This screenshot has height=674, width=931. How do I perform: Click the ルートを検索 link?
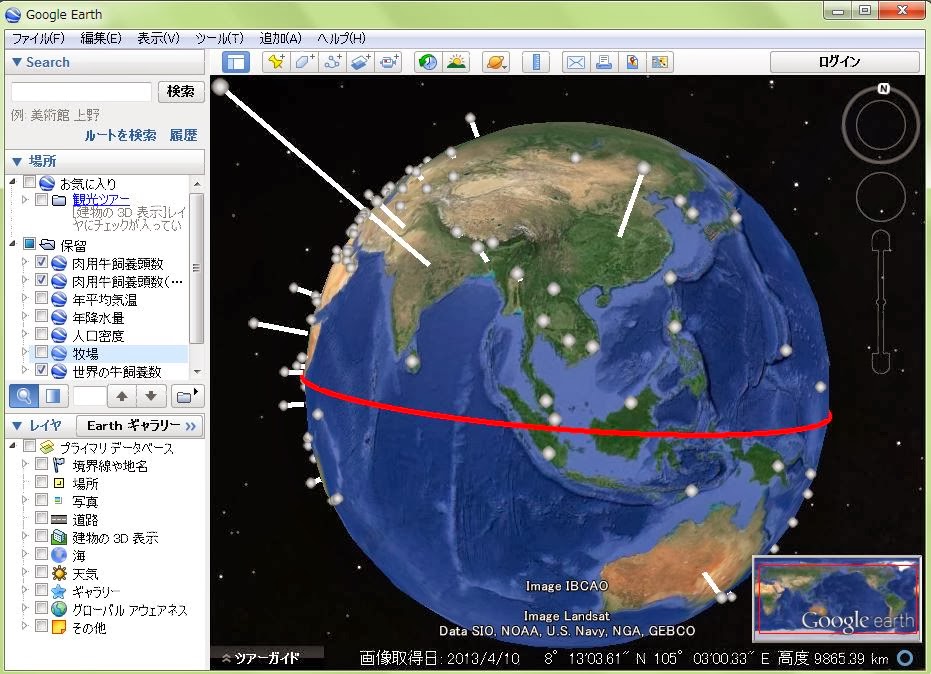tap(120, 135)
